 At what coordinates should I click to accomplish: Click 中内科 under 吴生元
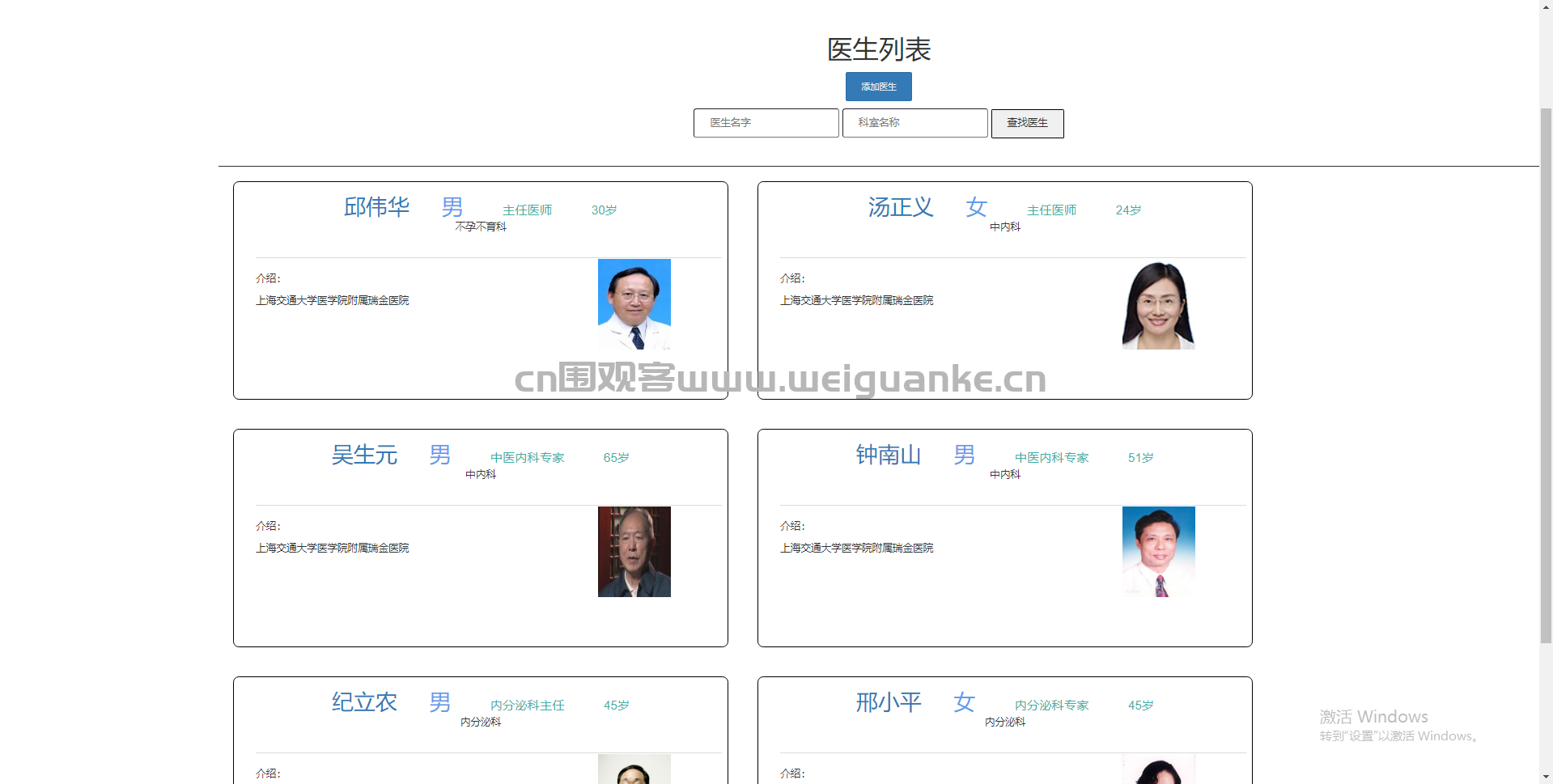coord(481,474)
